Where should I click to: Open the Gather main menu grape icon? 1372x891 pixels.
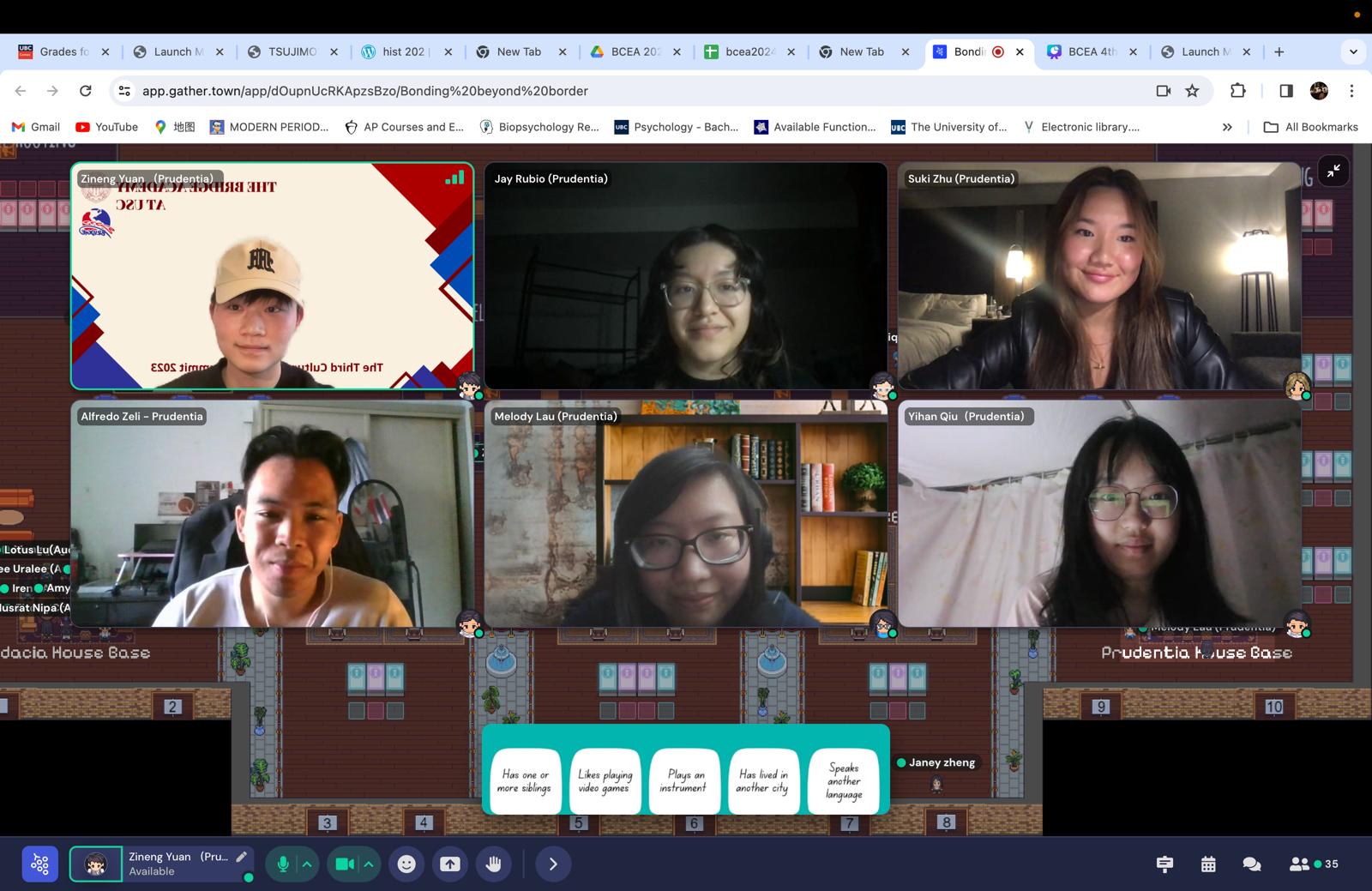click(39, 864)
